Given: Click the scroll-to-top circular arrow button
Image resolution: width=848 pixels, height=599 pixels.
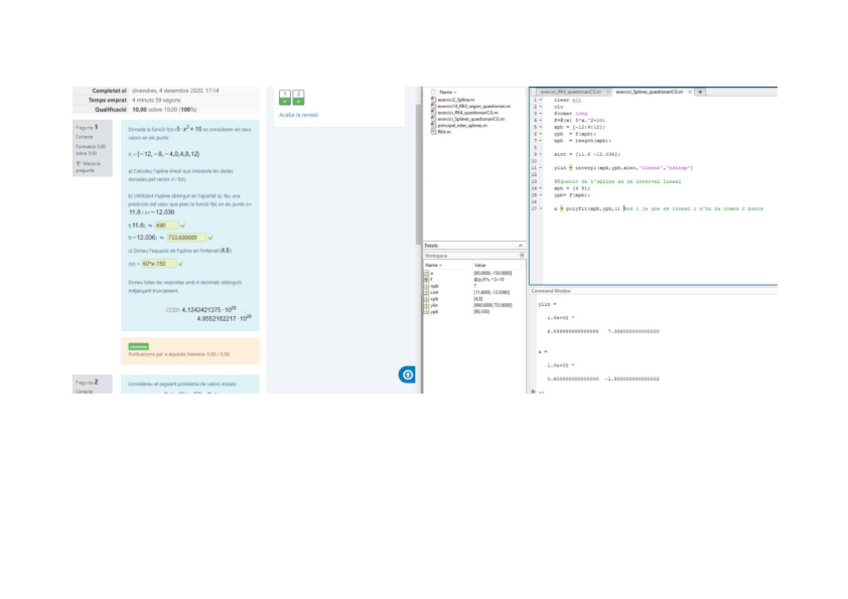Looking at the screenshot, I should click(x=407, y=375).
